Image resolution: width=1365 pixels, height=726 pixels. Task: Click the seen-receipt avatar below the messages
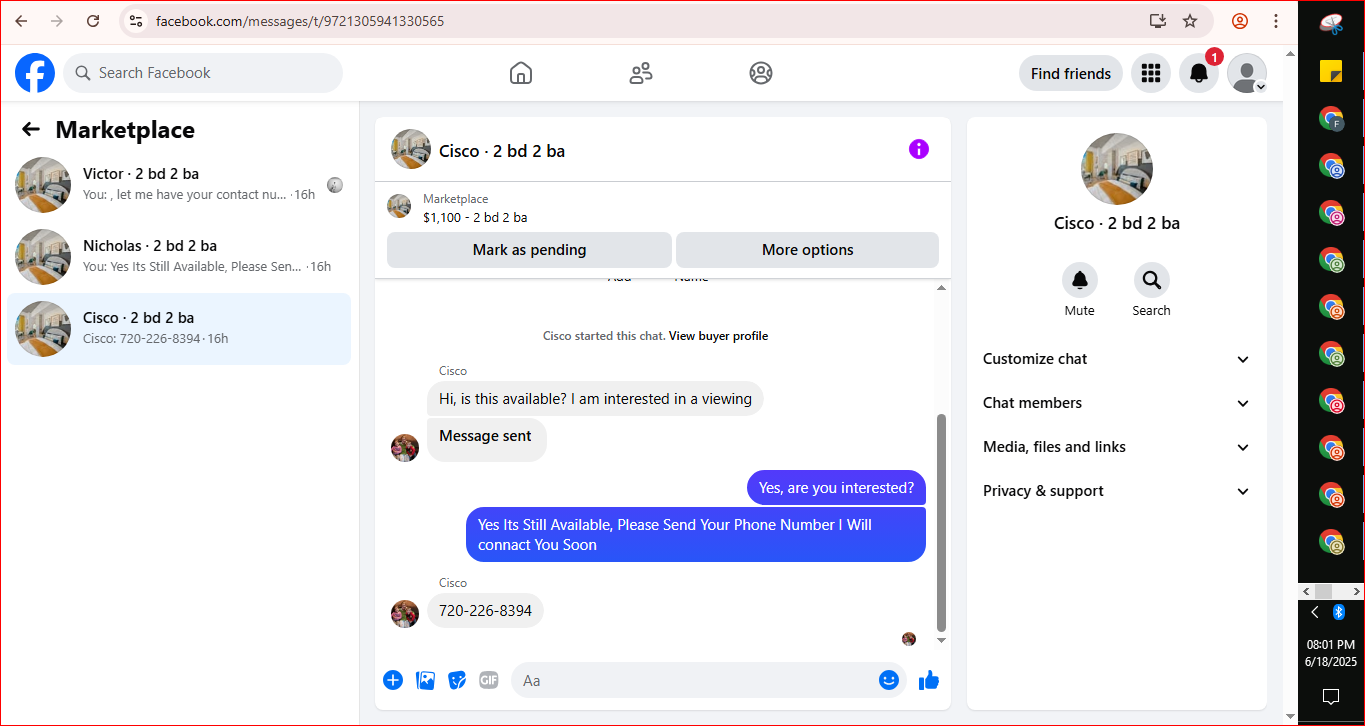pyautogui.click(x=909, y=639)
